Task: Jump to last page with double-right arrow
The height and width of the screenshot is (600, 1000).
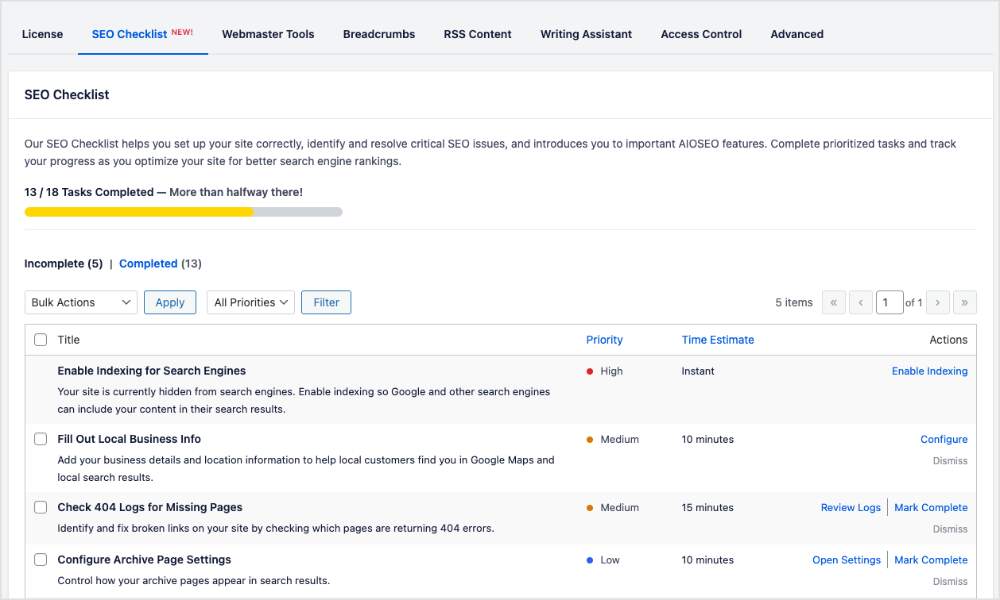Action: pyautogui.click(x=964, y=302)
